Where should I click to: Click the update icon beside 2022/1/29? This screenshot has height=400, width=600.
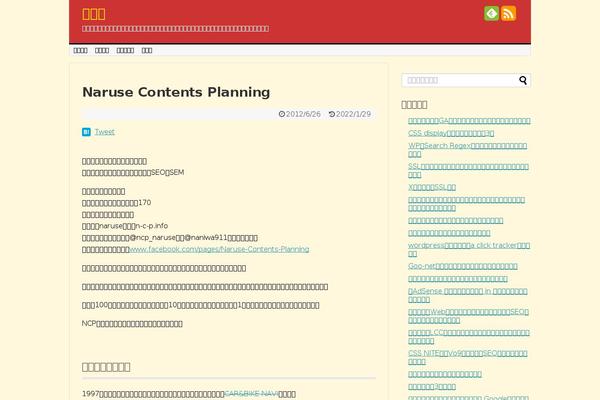point(332,114)
